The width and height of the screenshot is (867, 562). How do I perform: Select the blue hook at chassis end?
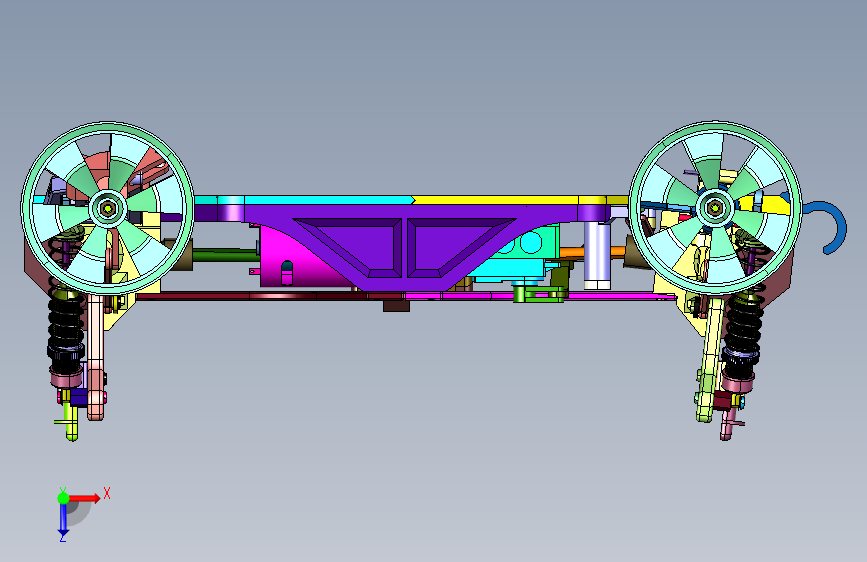[828, 226]
